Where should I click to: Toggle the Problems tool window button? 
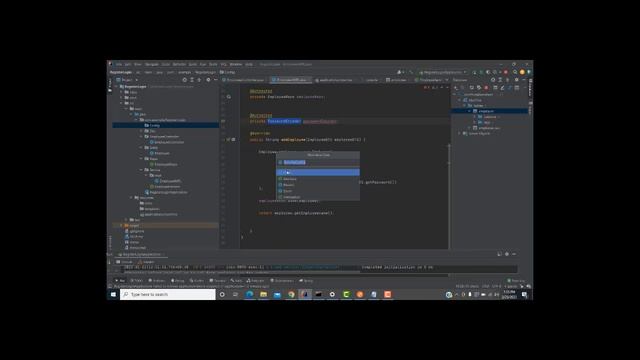tap(156, 281)
